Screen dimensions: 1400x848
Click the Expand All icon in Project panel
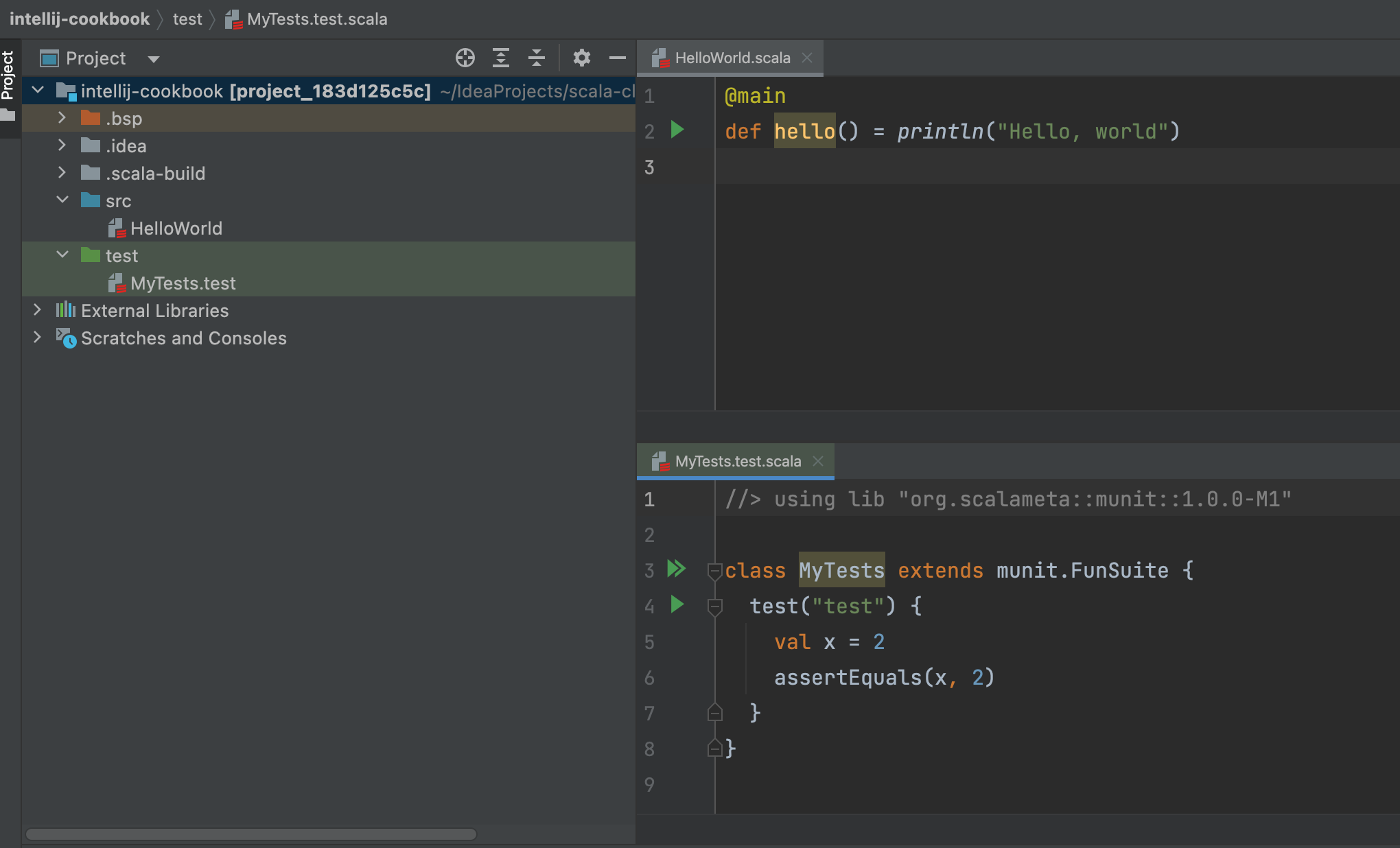click(x=501, y=58)
